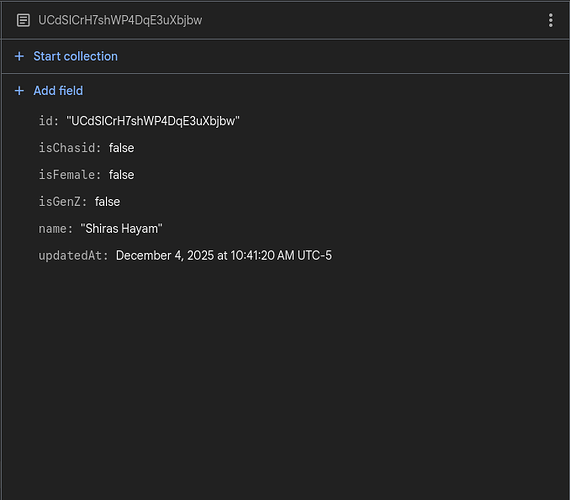This screenshot has height=500, width=570.
Task: Select the isFemale field key
Action: (69, 175)
